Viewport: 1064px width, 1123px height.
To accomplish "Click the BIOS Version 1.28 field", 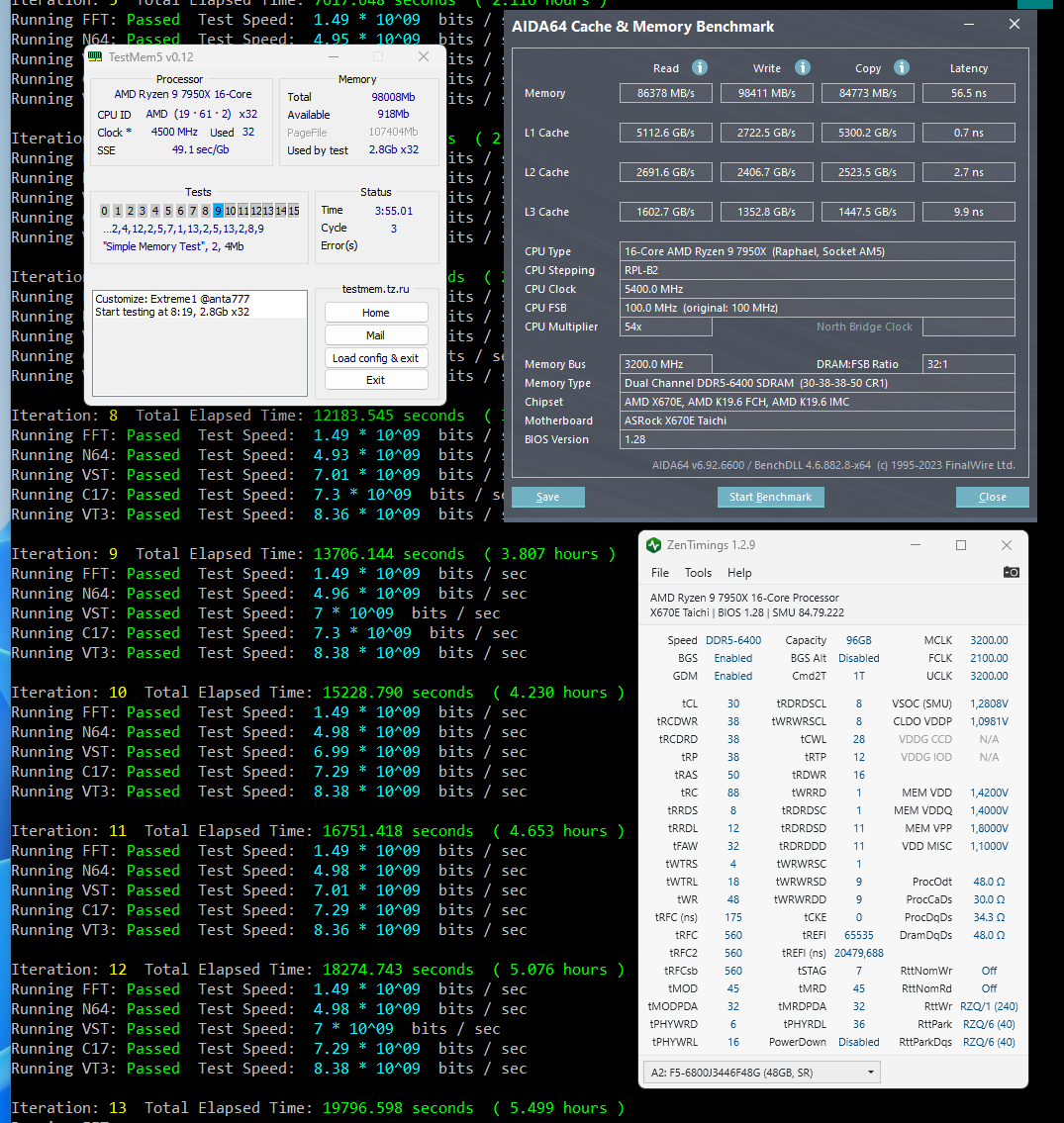I will pos(817,439).
